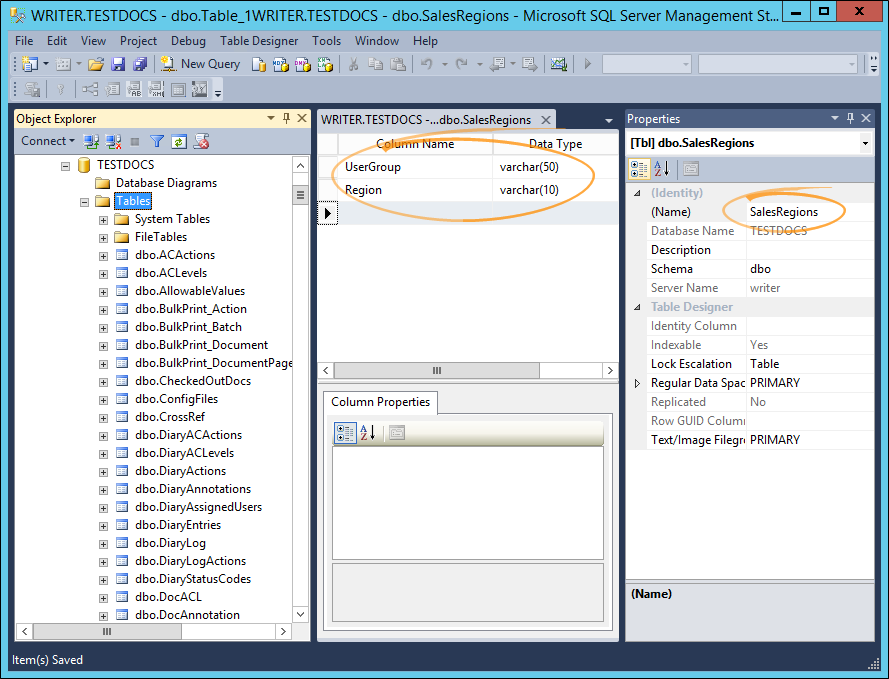Open the Table Designer menu
The height and width of the screenshot is (679, 889).
pos(259,41)
